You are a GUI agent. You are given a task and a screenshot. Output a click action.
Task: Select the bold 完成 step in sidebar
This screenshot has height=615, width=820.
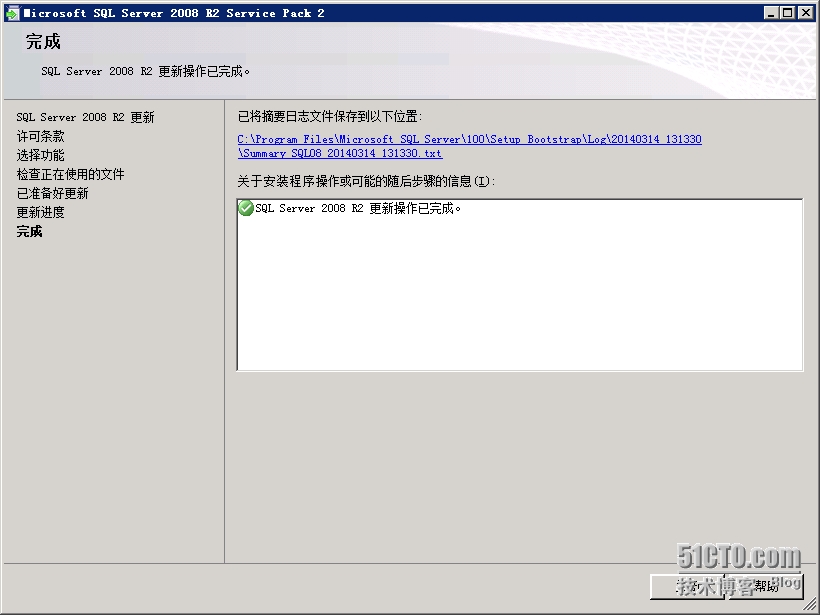click(x=29, y=231)
